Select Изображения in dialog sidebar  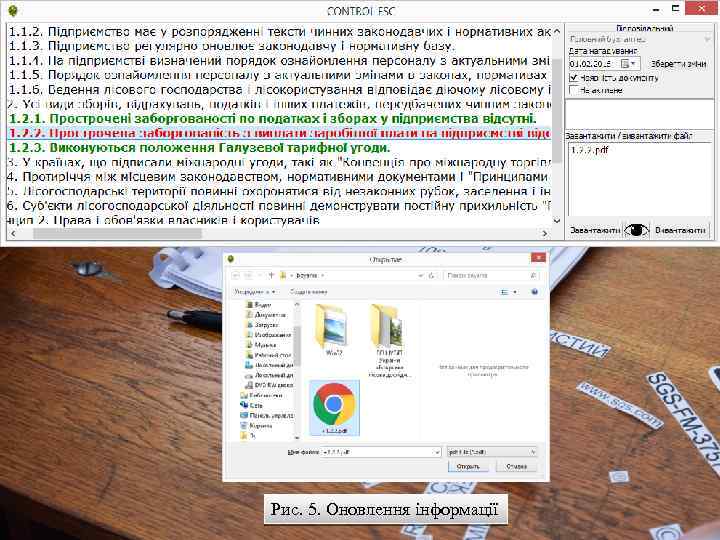(x=268, y=335)
